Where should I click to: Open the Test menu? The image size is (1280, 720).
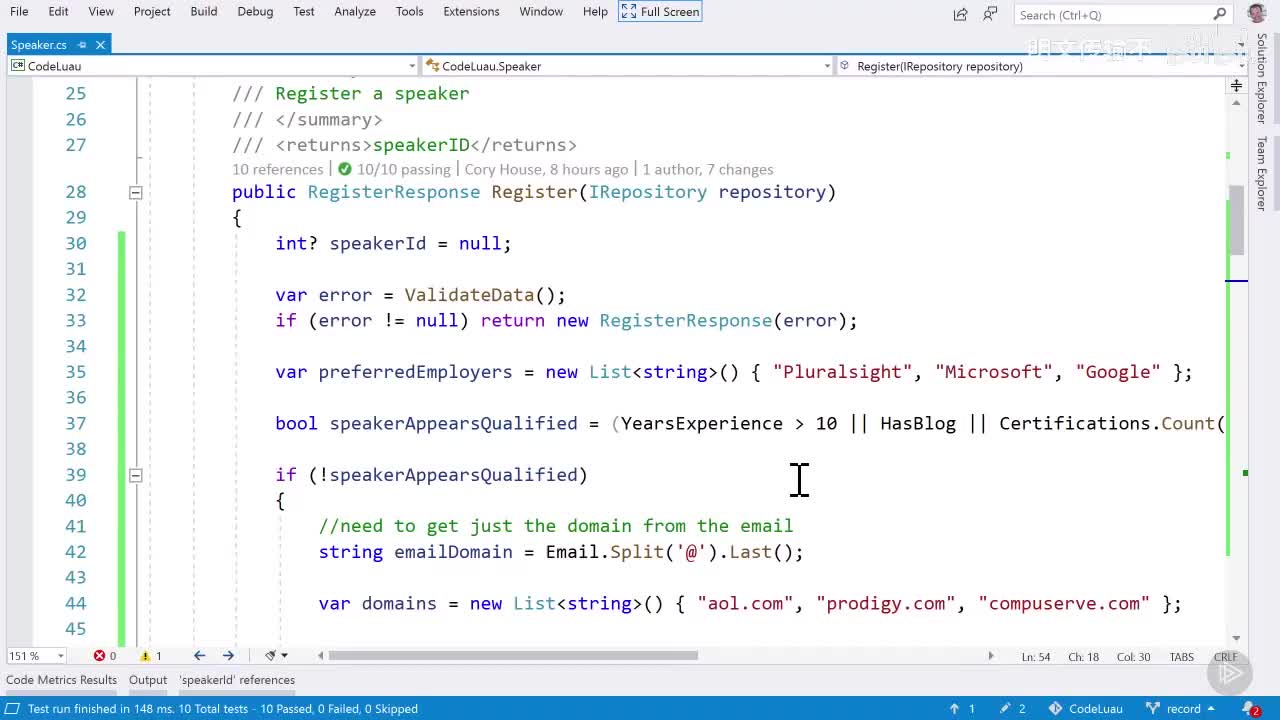point(304,11)
